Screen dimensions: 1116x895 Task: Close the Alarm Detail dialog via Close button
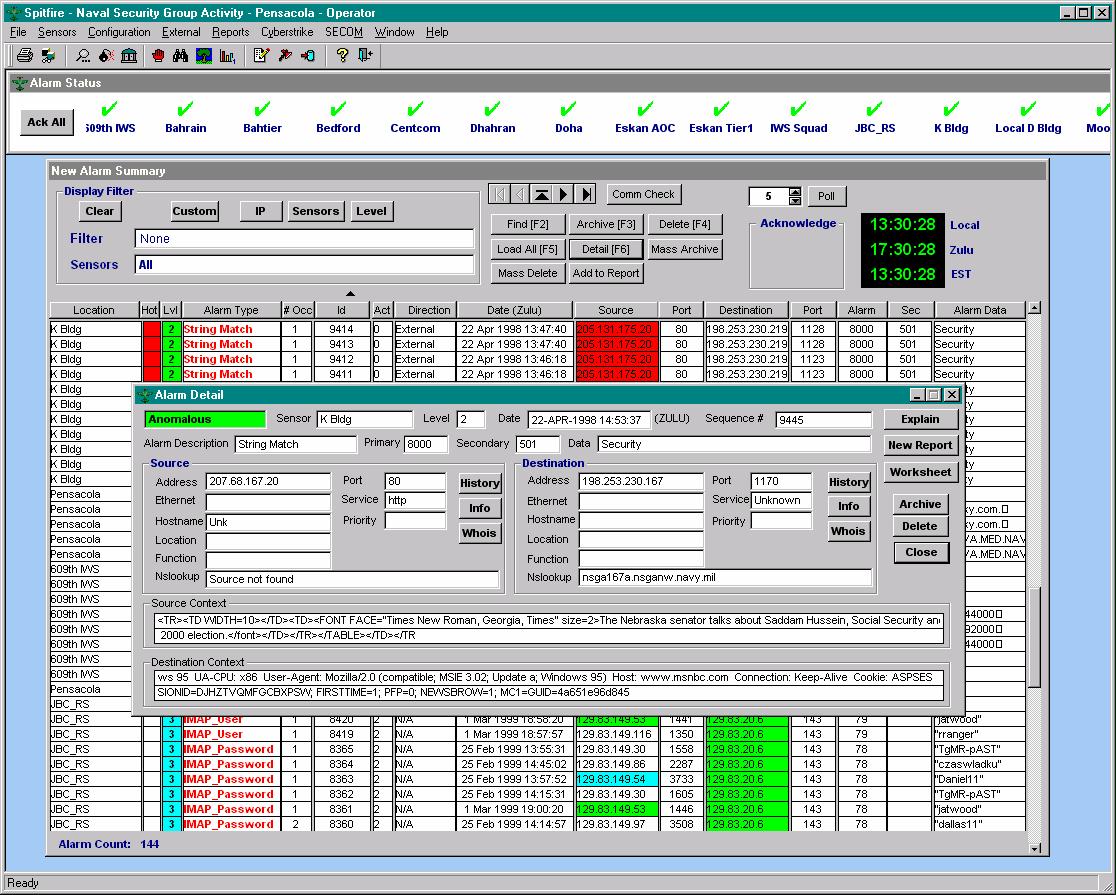921,553
